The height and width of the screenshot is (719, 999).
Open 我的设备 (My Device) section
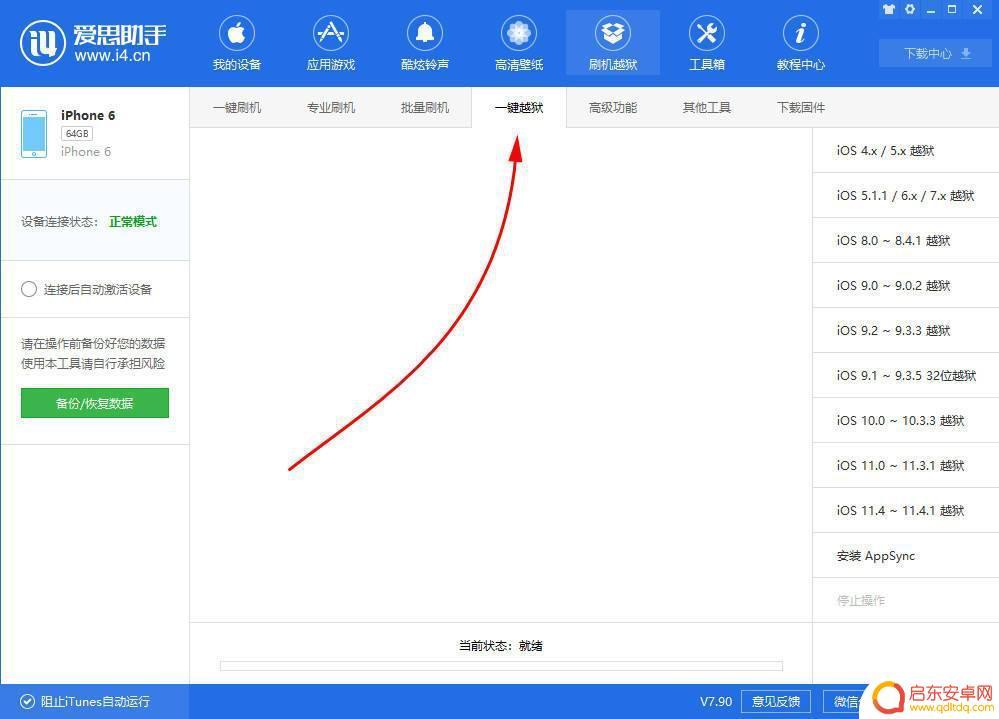tap(236, 43)
